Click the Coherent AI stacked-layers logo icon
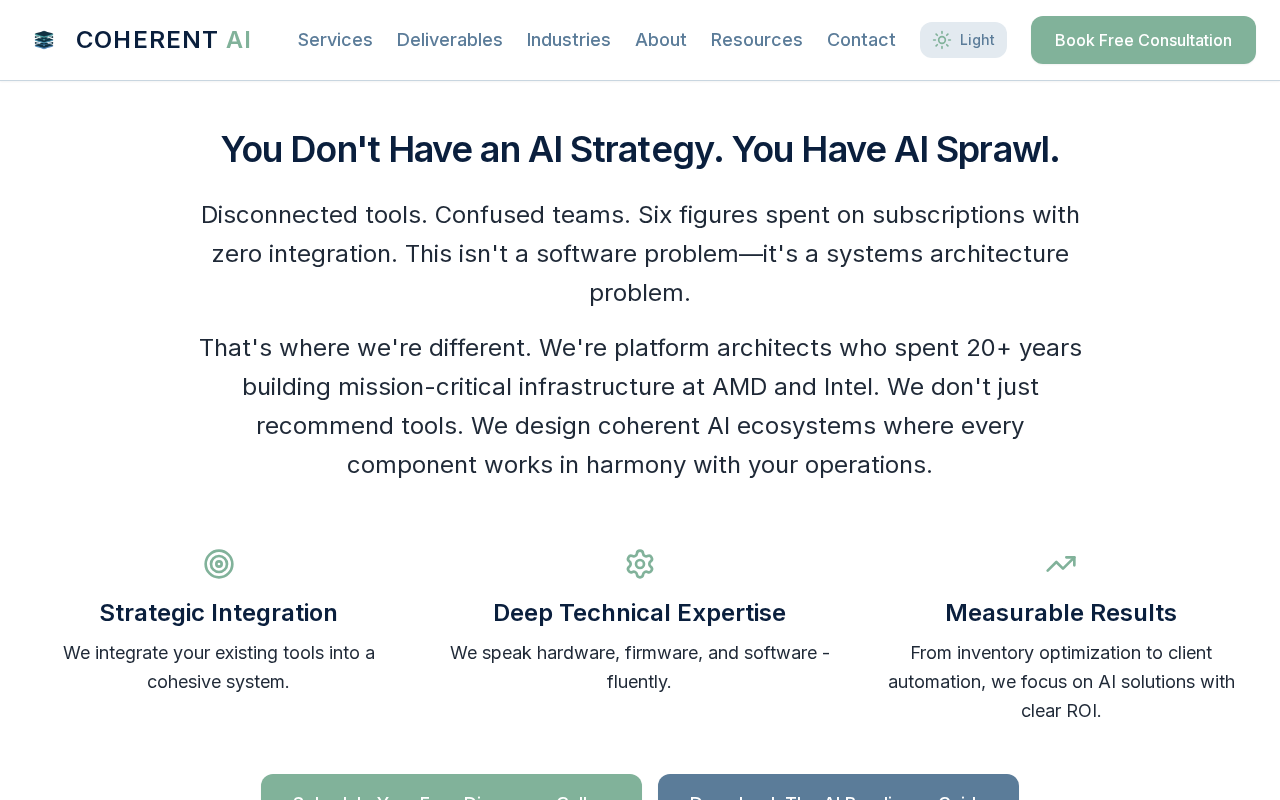This screenshot has height=800, width=1280. (44, 40)
